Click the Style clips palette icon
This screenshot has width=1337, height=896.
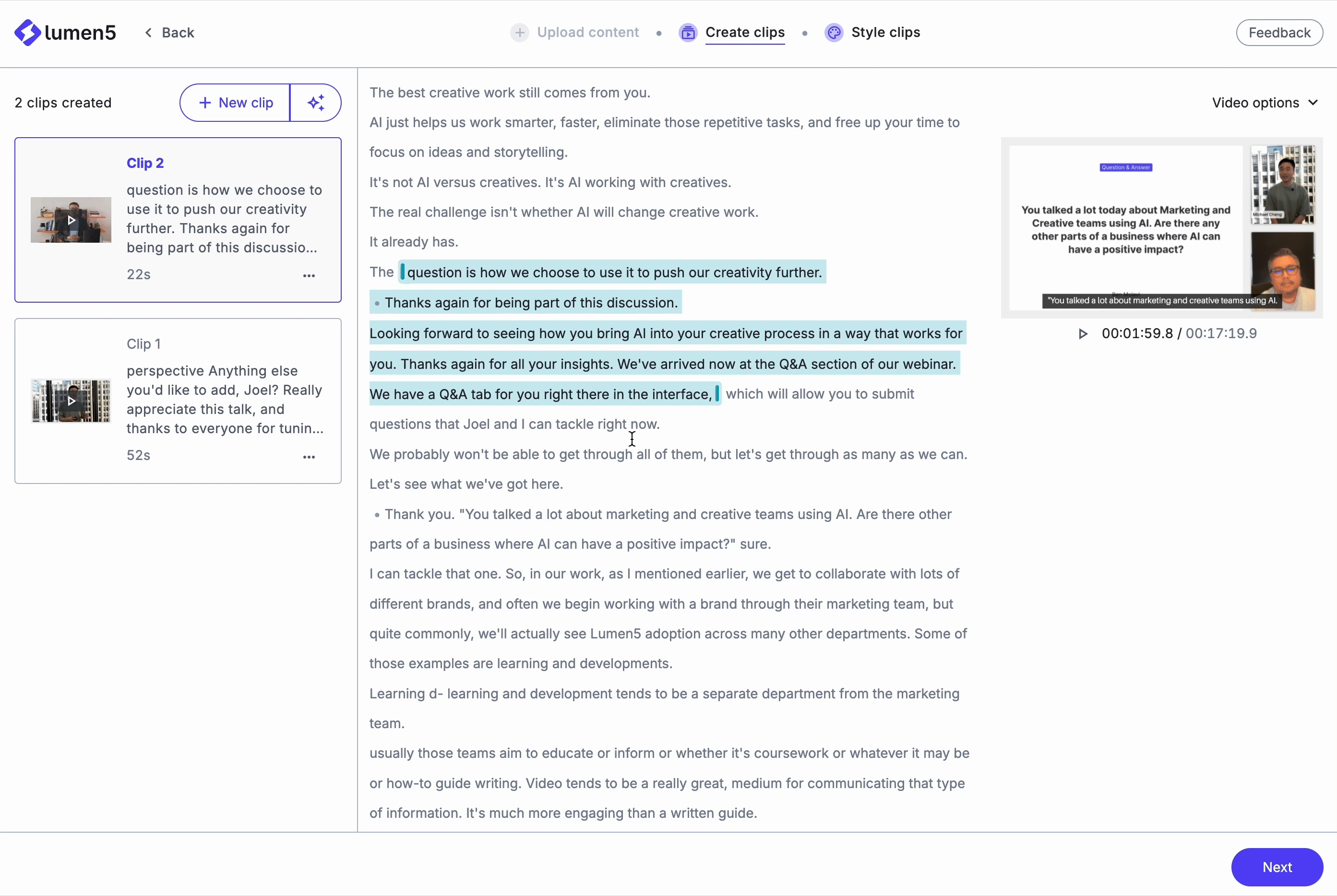pyautogui.click(x=834, y=33)
